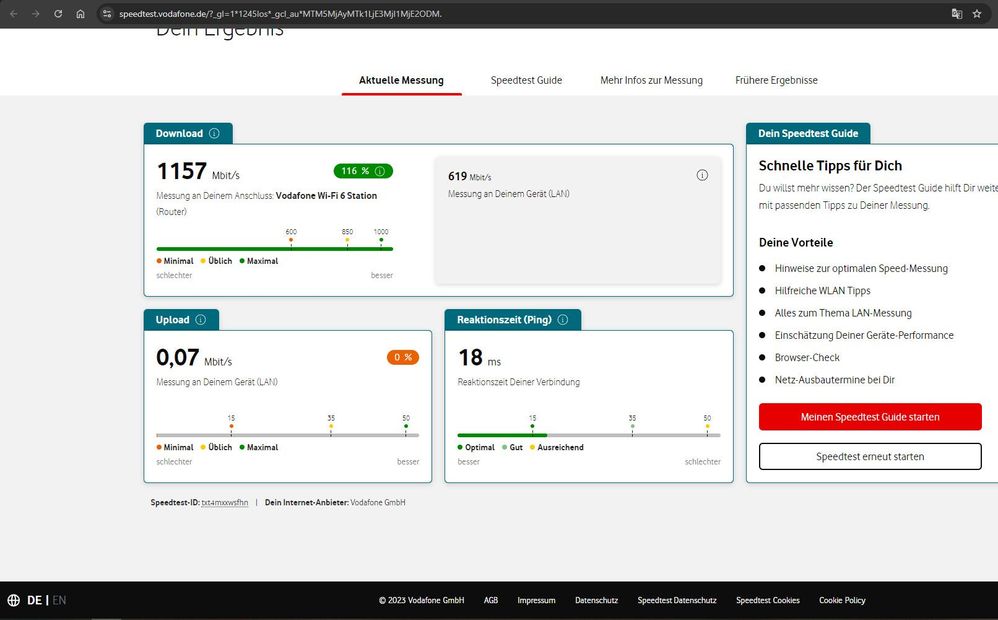Click the browser forward arrow
Viewport: 998px width, 620px height.
36,13
